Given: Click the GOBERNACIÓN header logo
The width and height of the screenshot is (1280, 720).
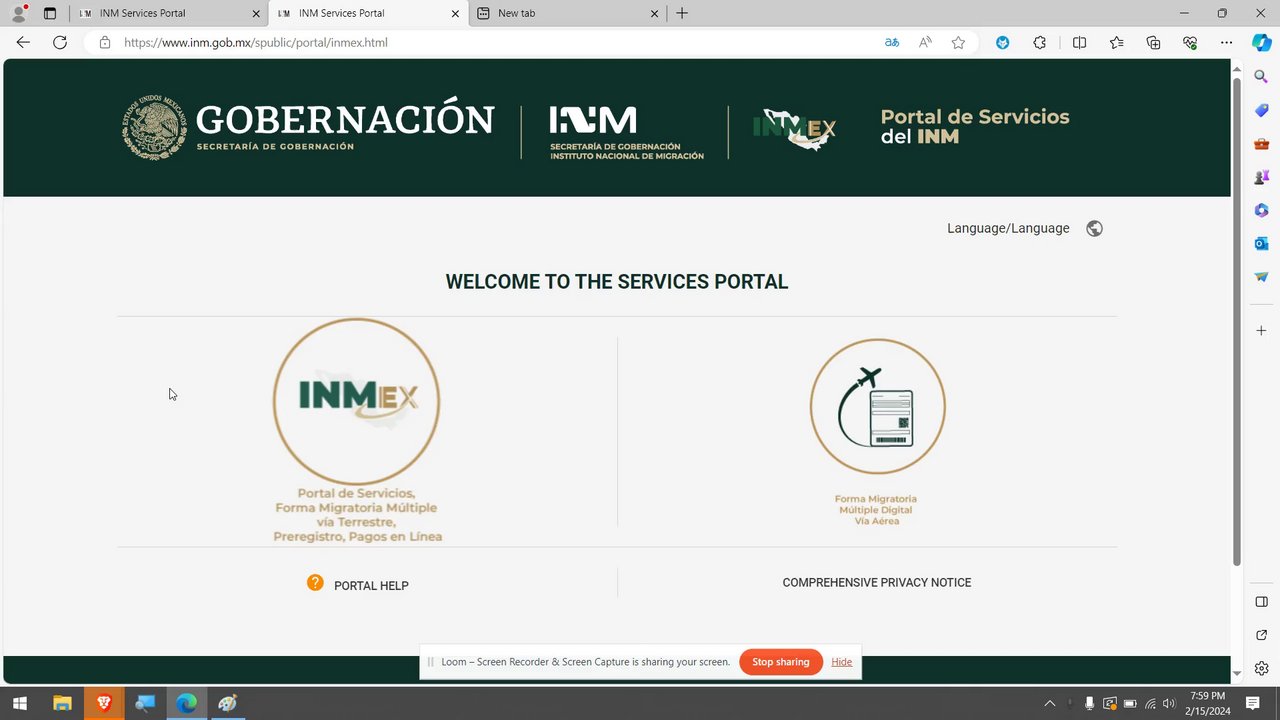Looking at the screenshot, I should (308, 127).
